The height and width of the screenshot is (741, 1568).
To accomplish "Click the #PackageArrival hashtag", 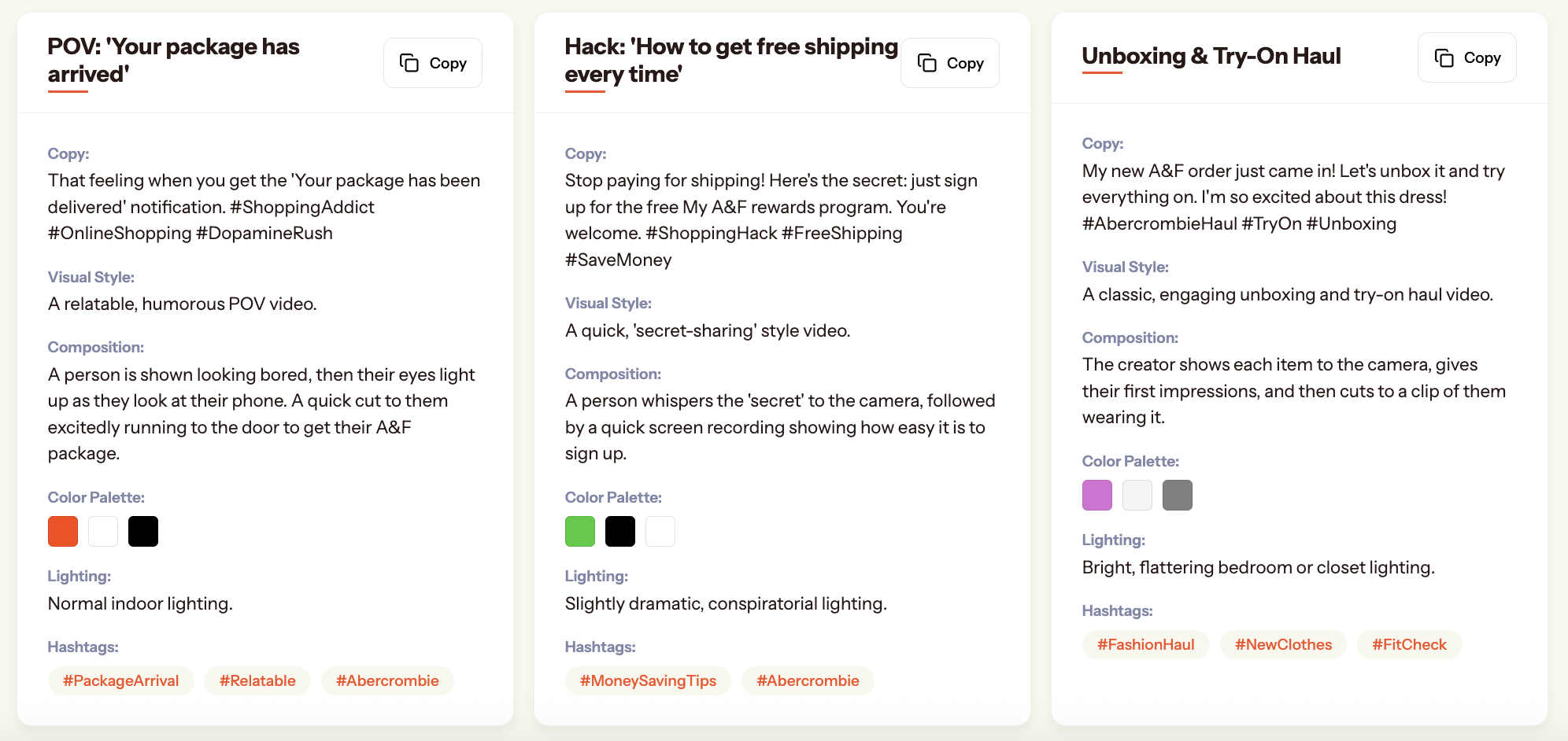I will pyautogui.click(x=121, y=680).
